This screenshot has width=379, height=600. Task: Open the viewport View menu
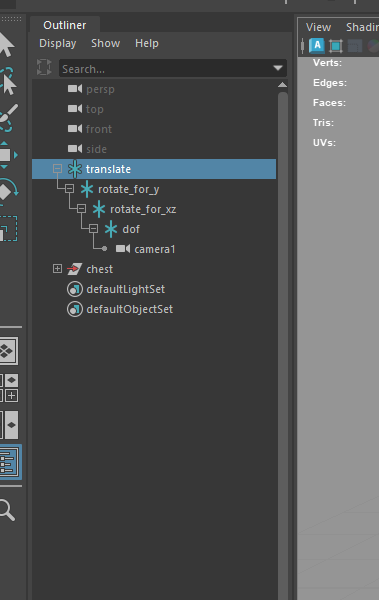318,27
